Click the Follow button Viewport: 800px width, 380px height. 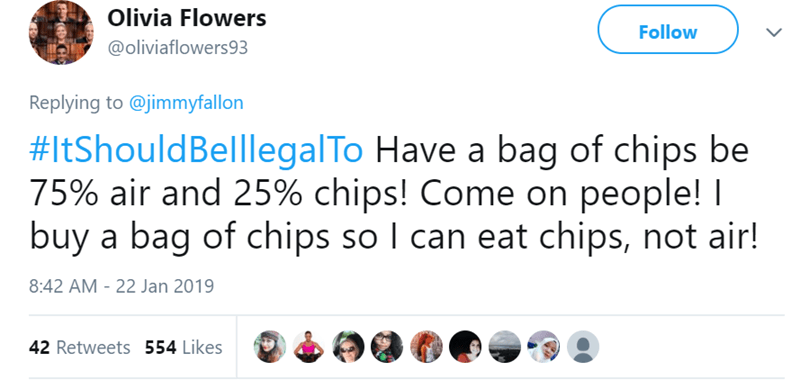click(x=668, y=30)
